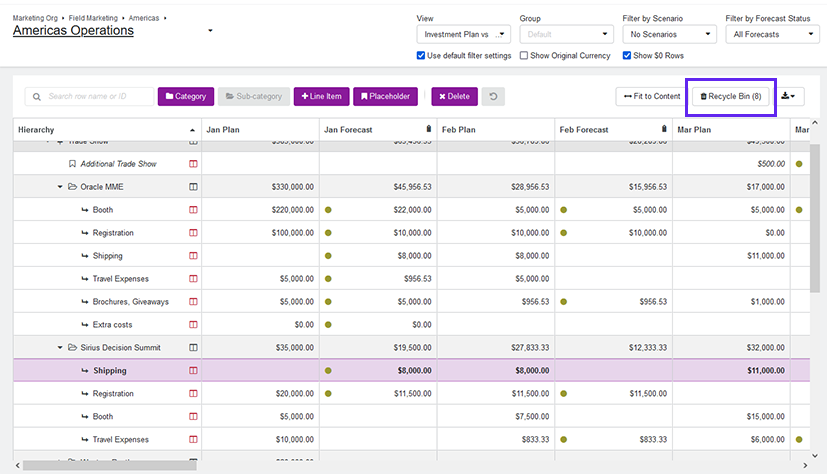Open details icon for Extra costs row
Viewport: 827px width, 474px height.
[194, 324]
